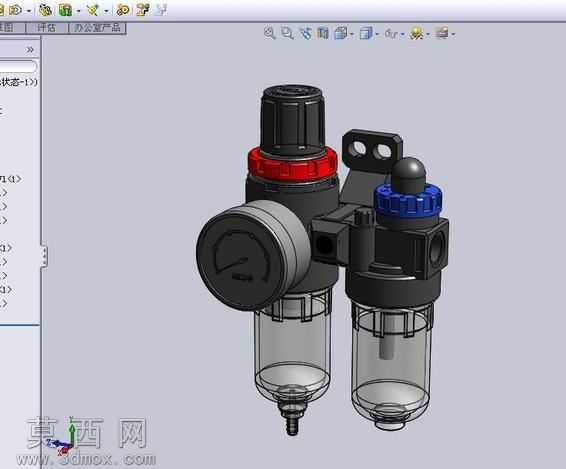The width and height of the screenshot is (566, 469).
Task: Select the black dome cap above the blue ring
Action: coord(409,175)
